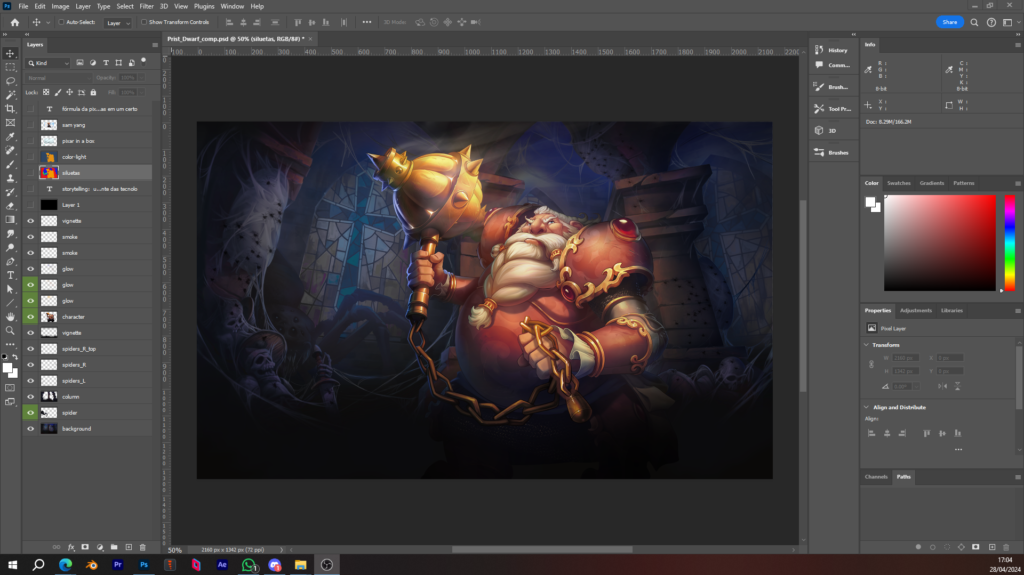Select the Clone Stamp tool
This screenshot has height=575, width=1024.
[x=10, y=178]
